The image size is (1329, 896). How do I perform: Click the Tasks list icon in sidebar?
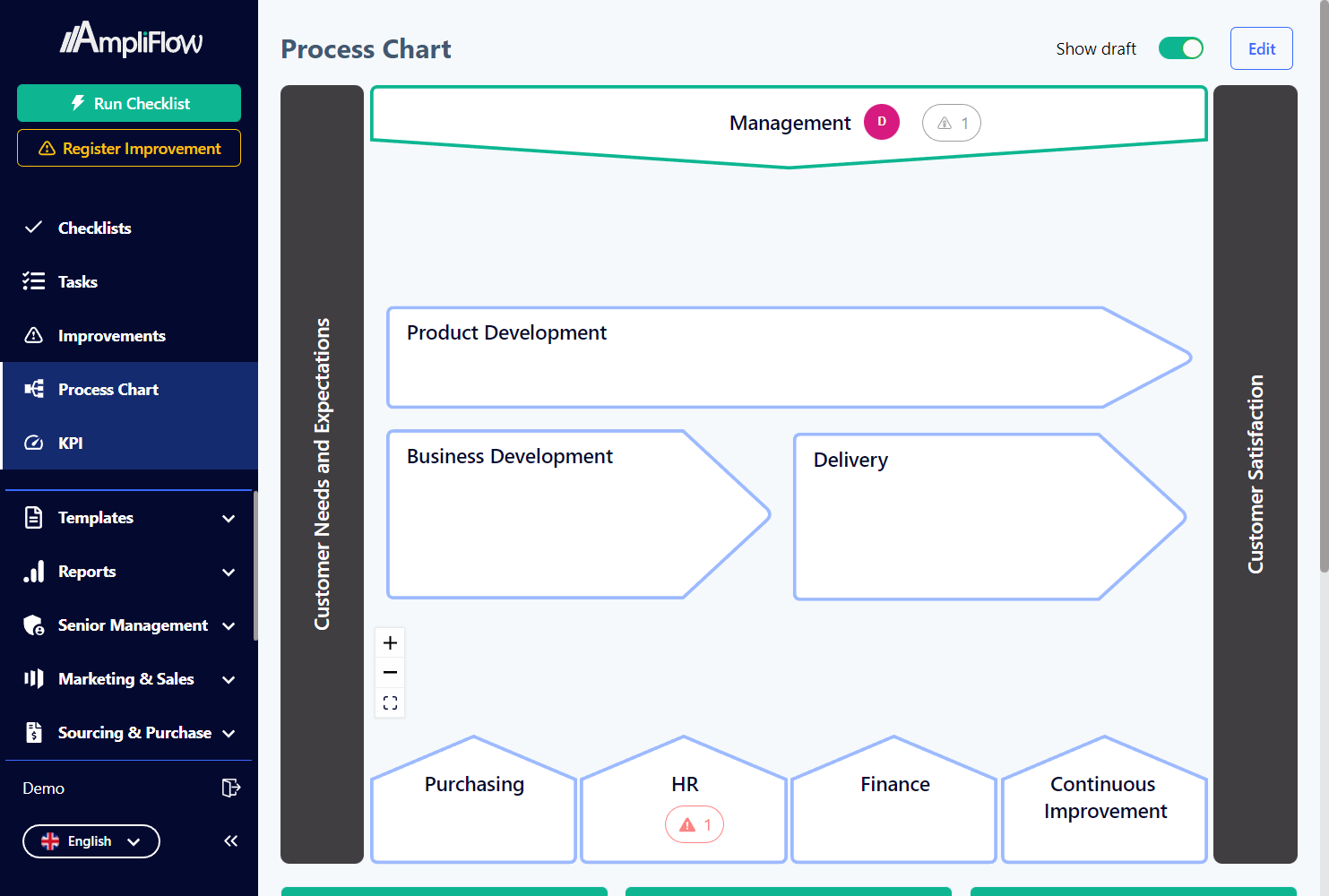[33, 281]
